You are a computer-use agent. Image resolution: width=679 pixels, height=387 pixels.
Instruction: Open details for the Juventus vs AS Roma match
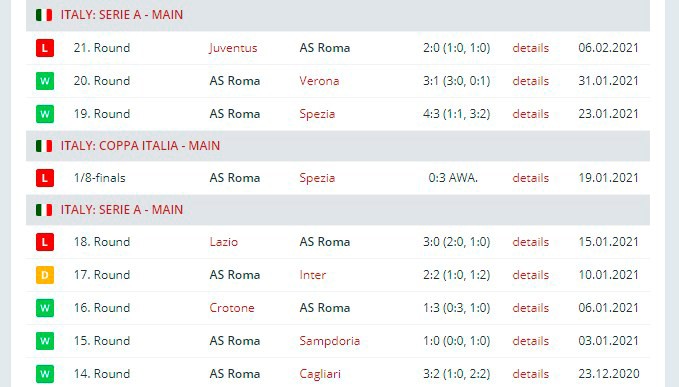(530, 48)
